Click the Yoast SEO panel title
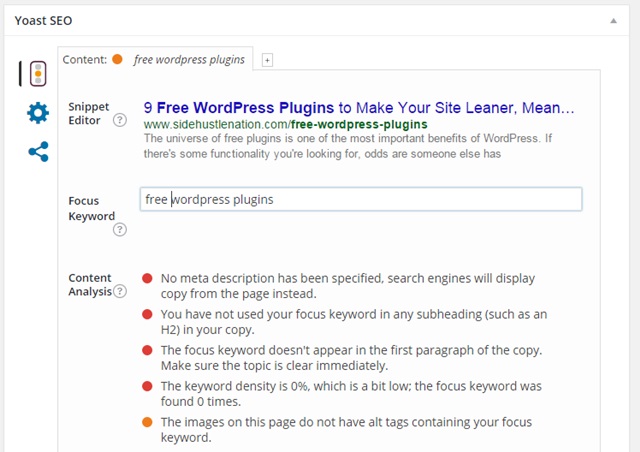This screenshot has height=452, width=640. 43,20
